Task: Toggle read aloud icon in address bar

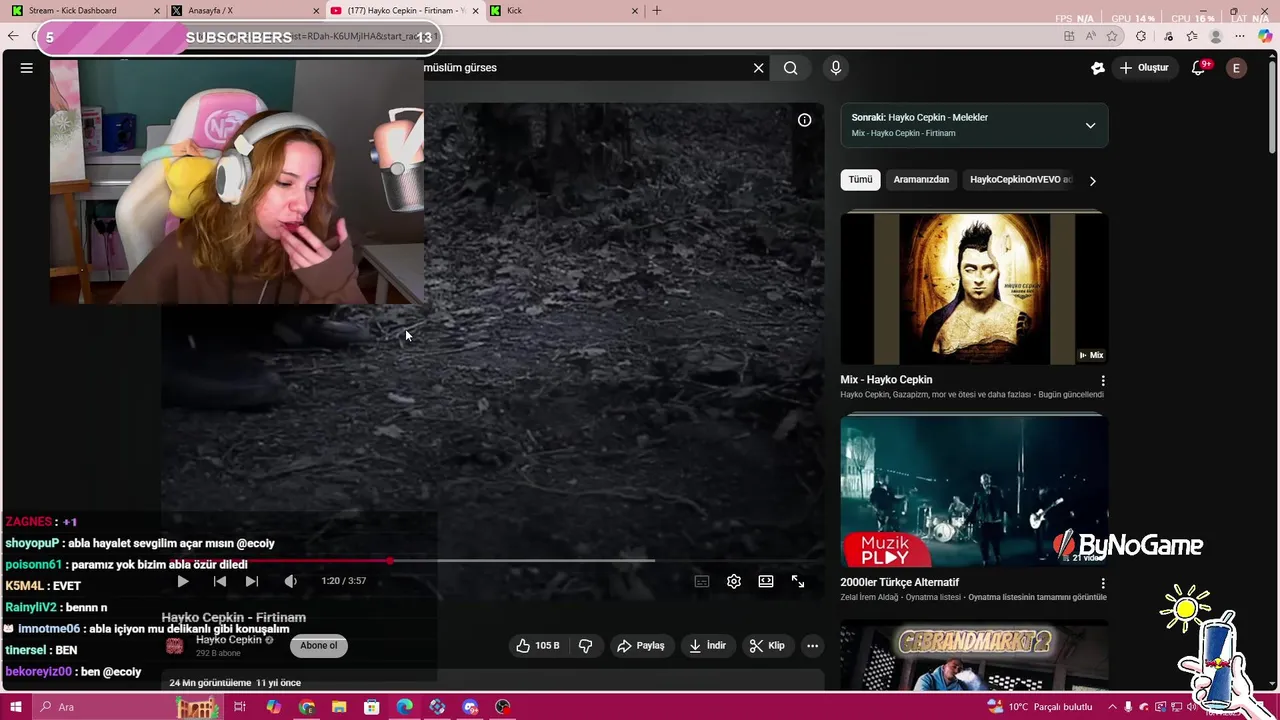Action: pyautogui.click(x=1091, y=36)
